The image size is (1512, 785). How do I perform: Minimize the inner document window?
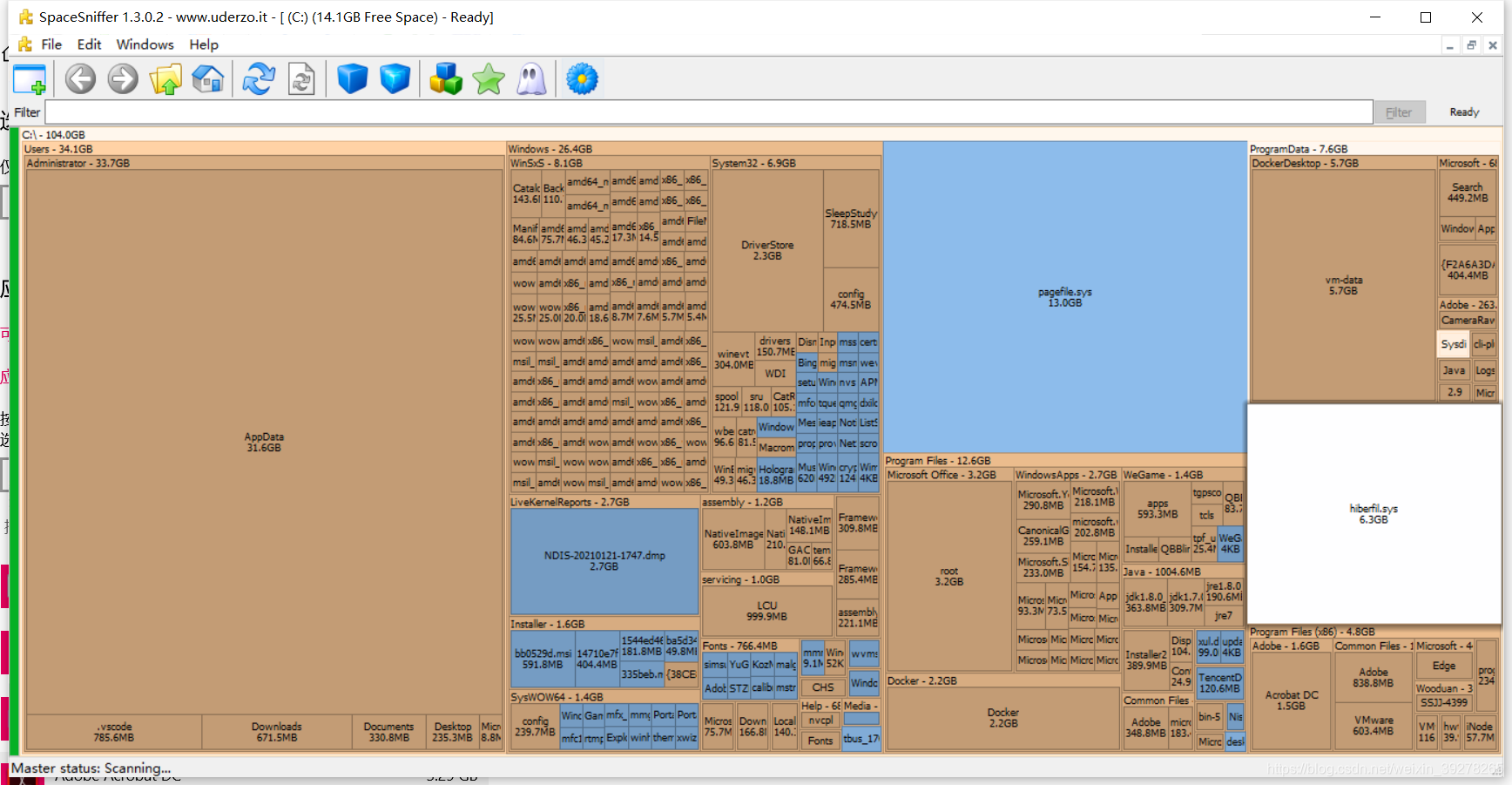coord(1450,45)
